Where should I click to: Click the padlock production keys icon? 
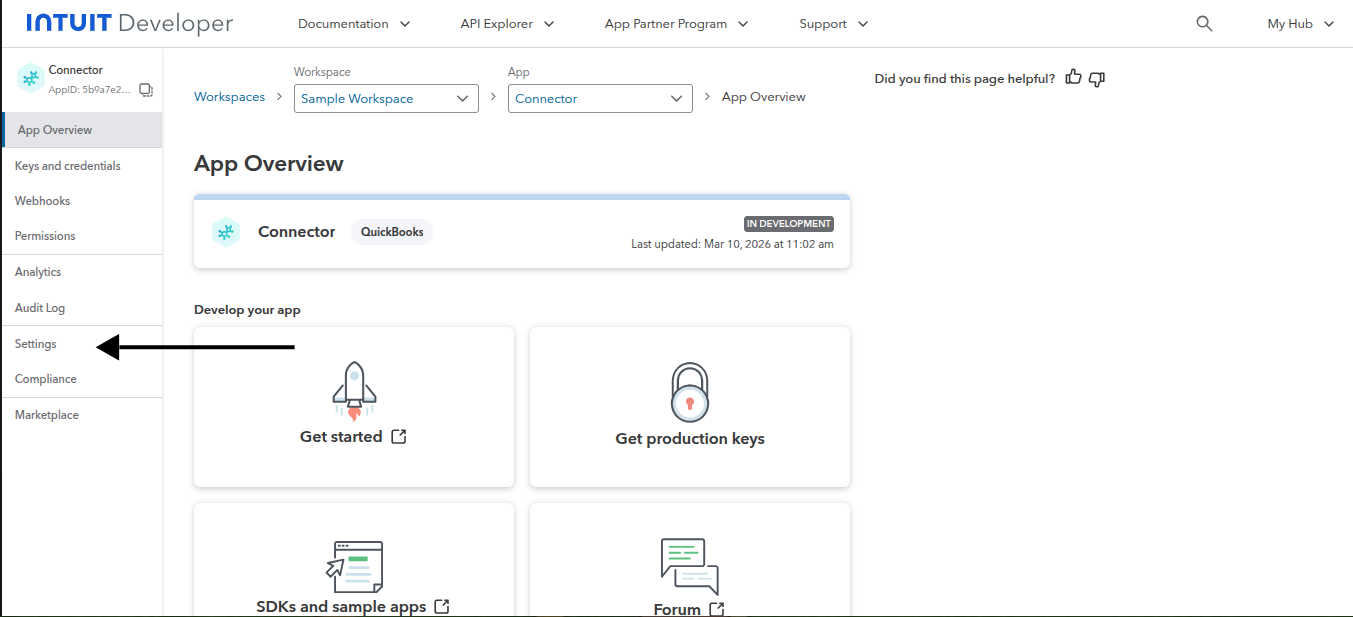point(689,392)
